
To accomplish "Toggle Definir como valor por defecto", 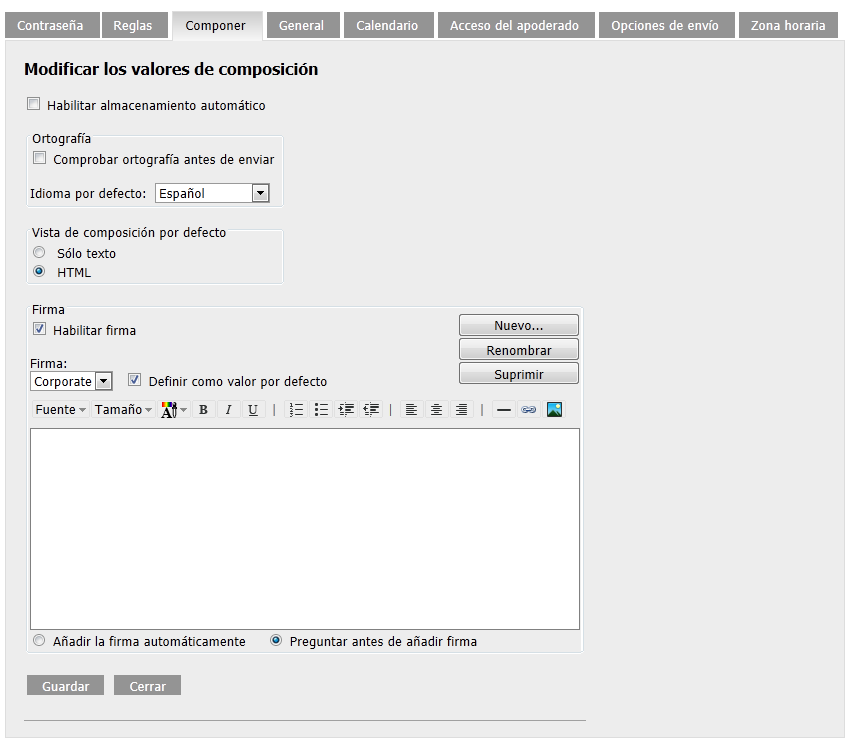I will (134, 380).
